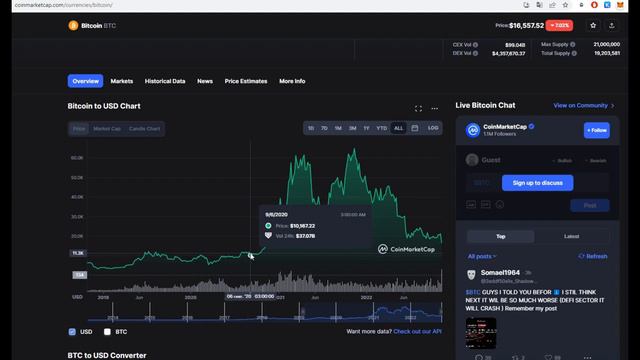
Task: Click the share Bitcoin page icon
Action: [611, 25]
